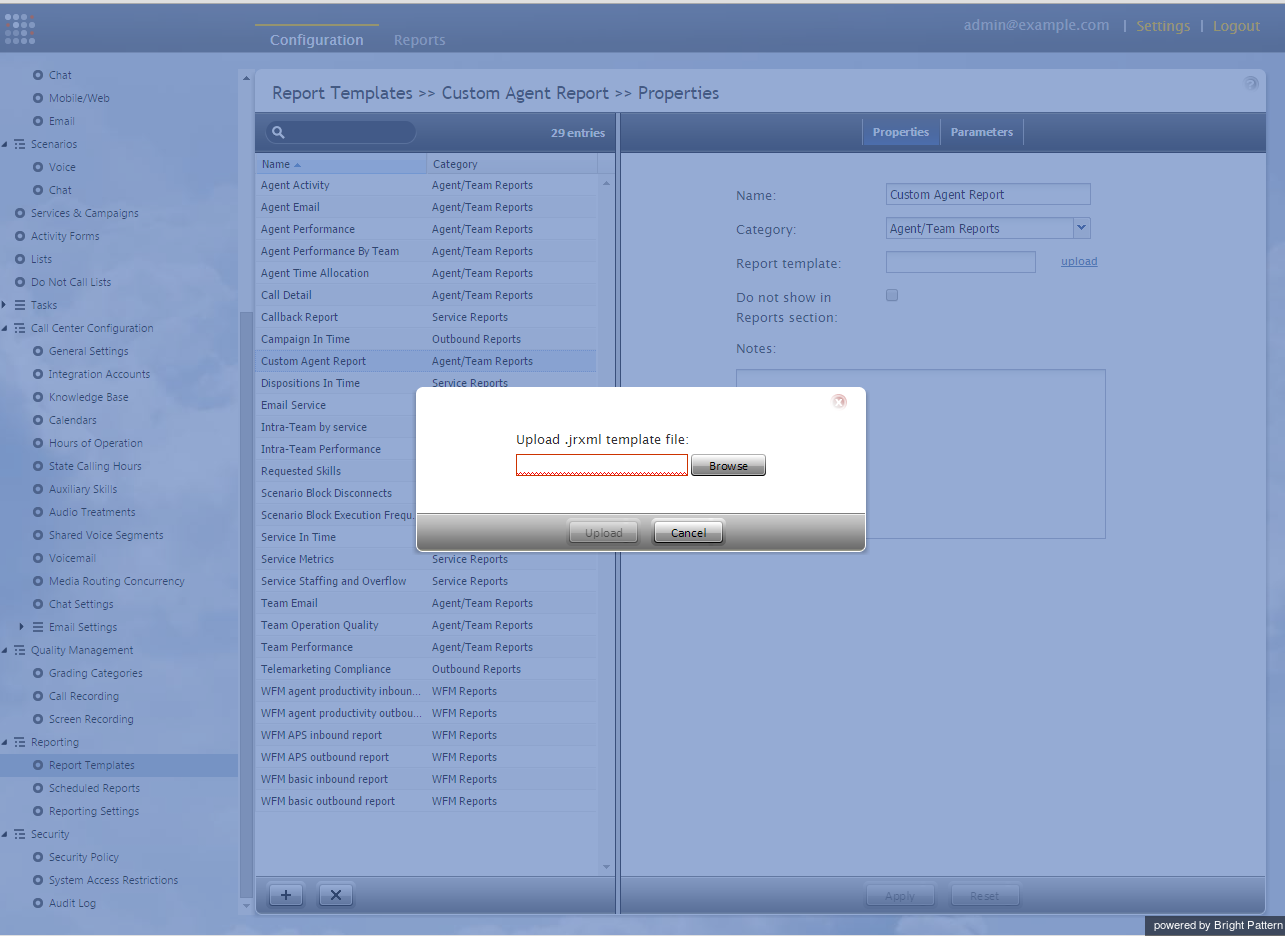This screenshot has height=936, width=1285.
Task: Open Do Not Call Lists
Action: (x=70, y=282)
